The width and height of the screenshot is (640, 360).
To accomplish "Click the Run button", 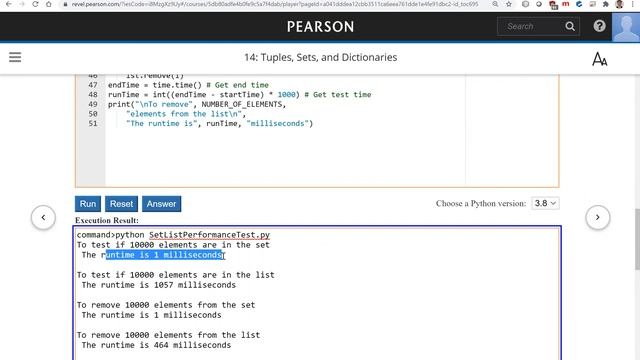I will coord(88,204).
